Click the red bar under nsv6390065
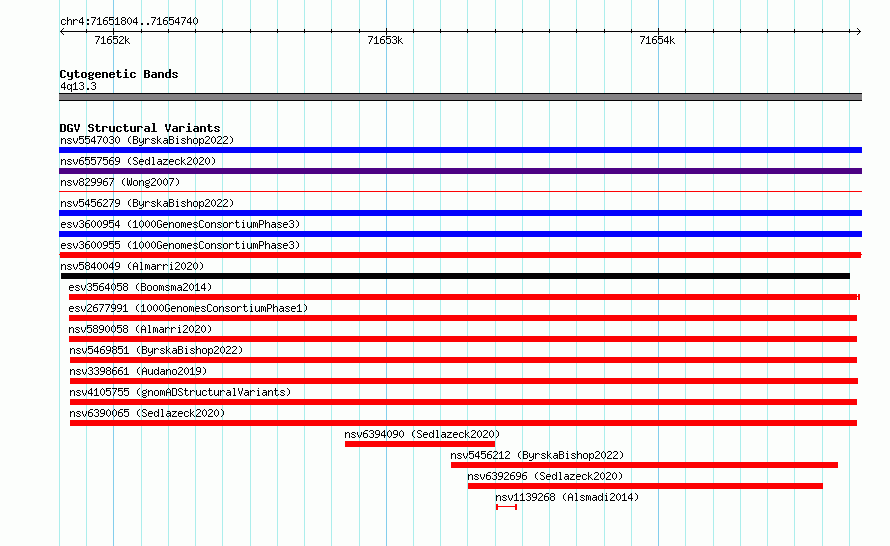Viewport: 890px width, 546px height. click(463, 423)
